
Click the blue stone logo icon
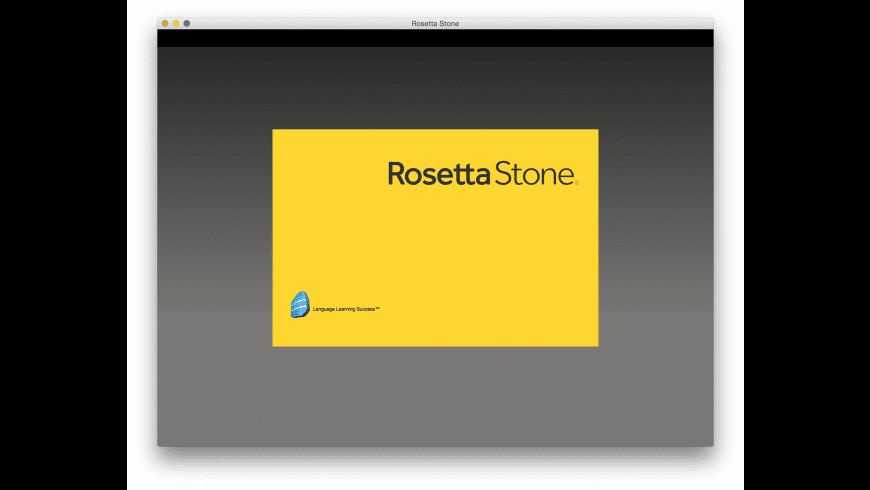click(x=299, y=305)
